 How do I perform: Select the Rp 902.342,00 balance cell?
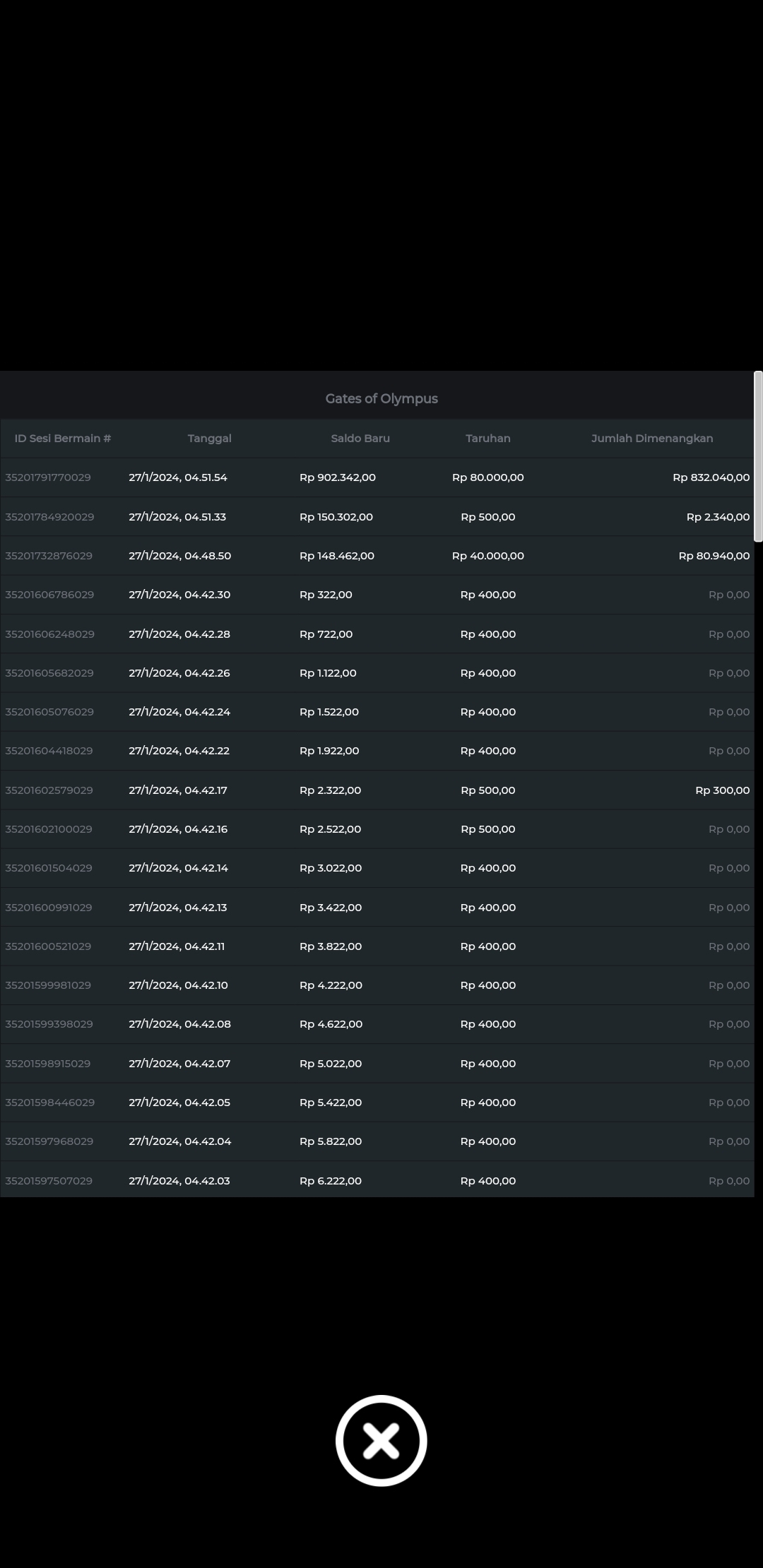(x=338, y=477)
